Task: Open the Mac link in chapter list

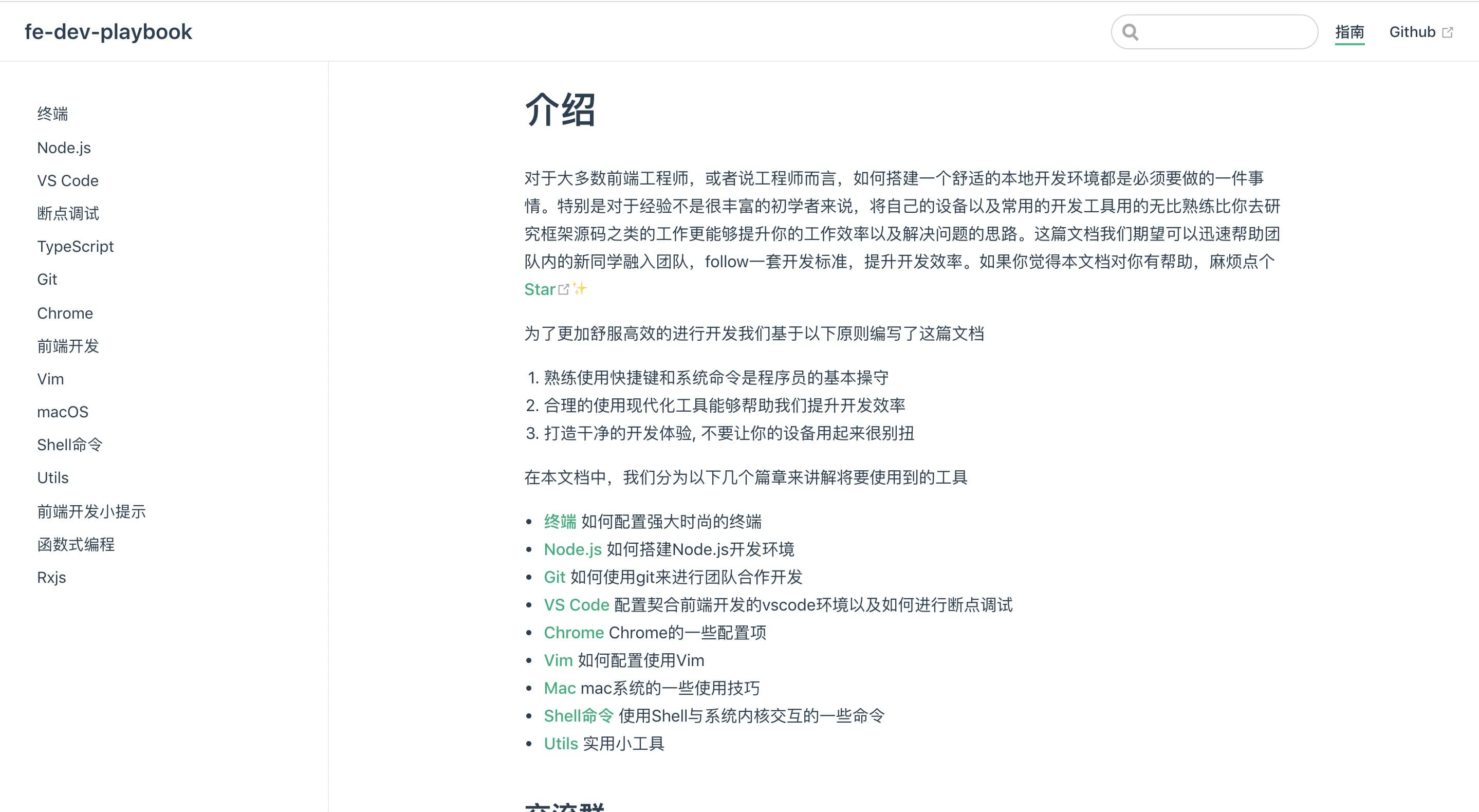Action: pyautogui.click(x=559, y=688)
